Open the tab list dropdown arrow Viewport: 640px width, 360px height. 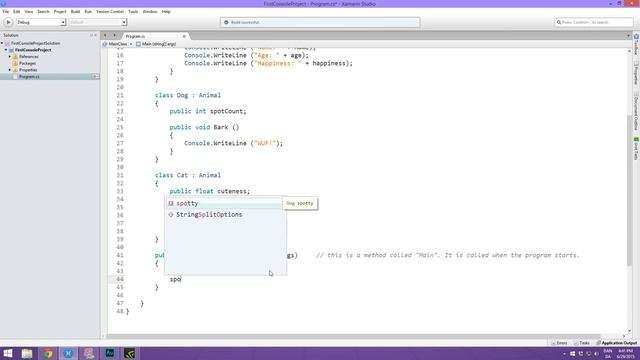pos(628,36)
